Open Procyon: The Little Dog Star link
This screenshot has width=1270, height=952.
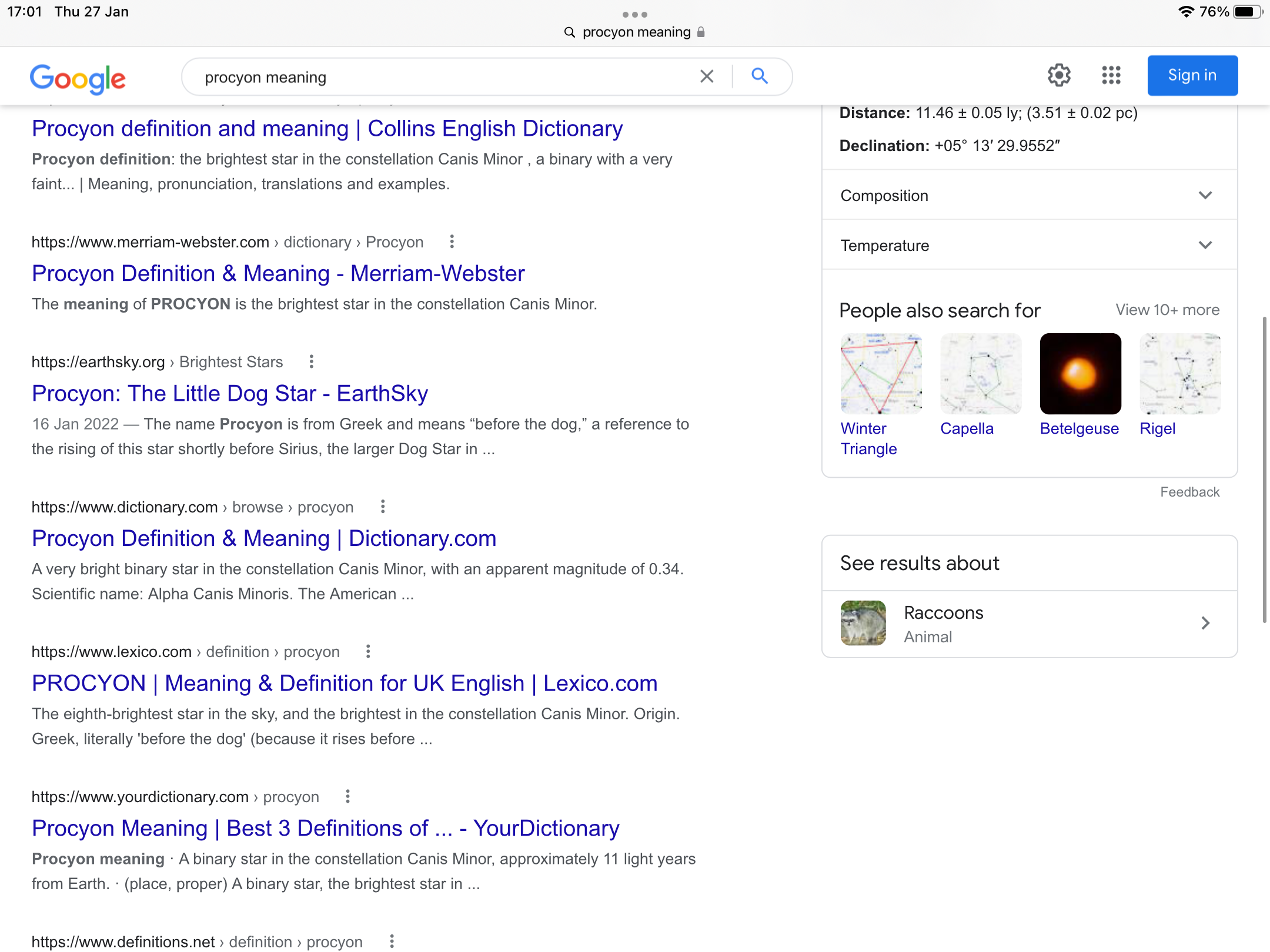coord(230,393)
